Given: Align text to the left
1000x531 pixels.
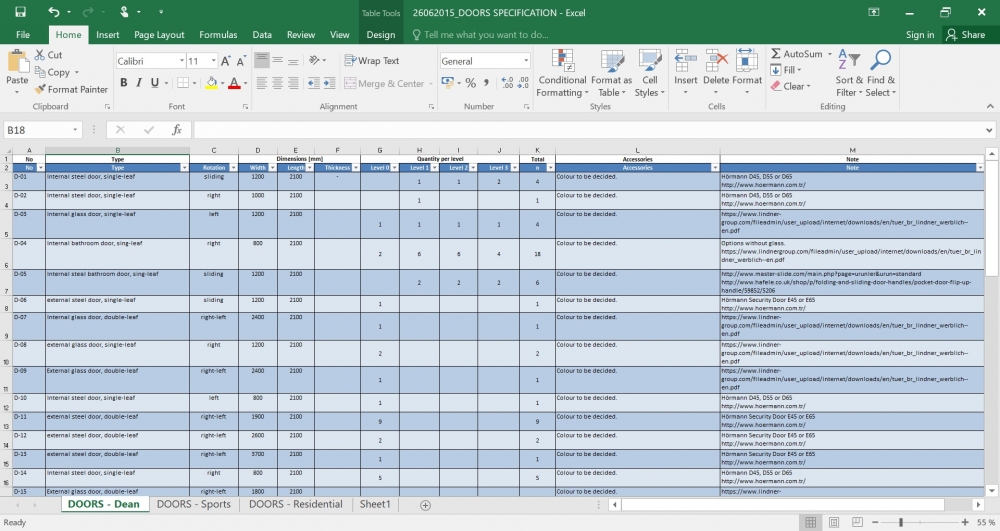Looking at the screenshot, I should [261, 83].
